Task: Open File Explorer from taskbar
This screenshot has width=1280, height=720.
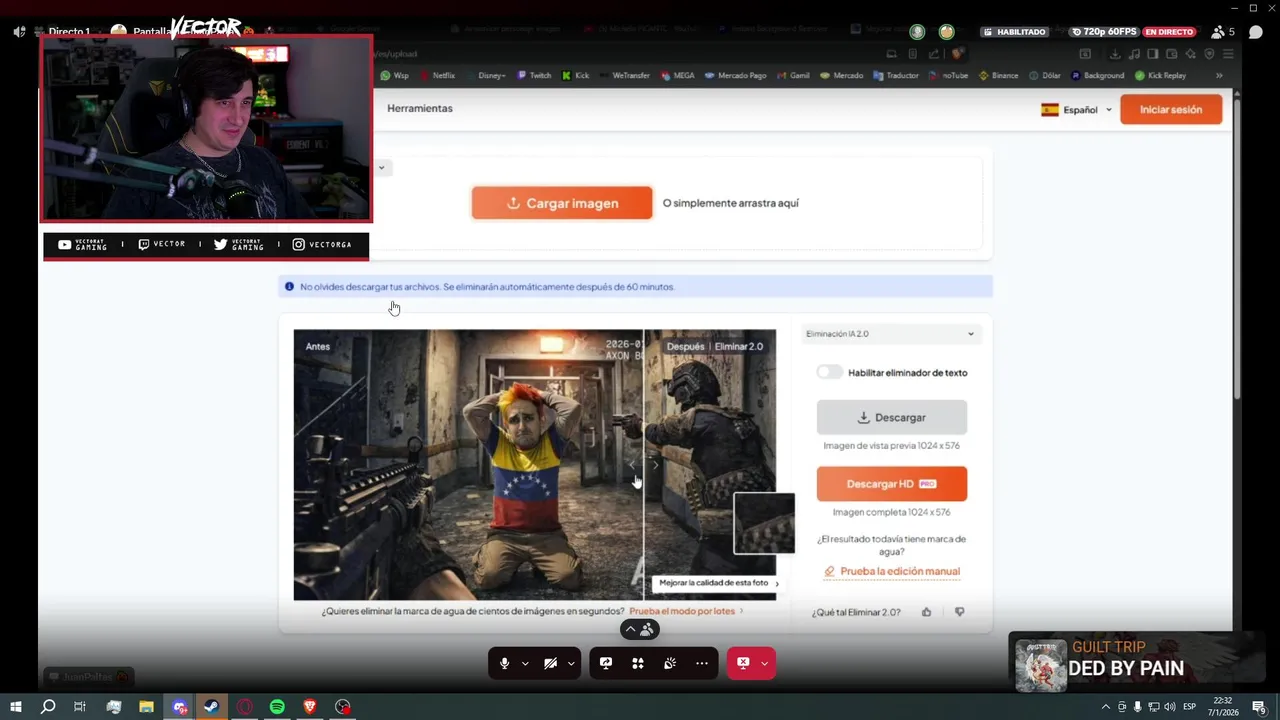Action: (x=146, y=707)
